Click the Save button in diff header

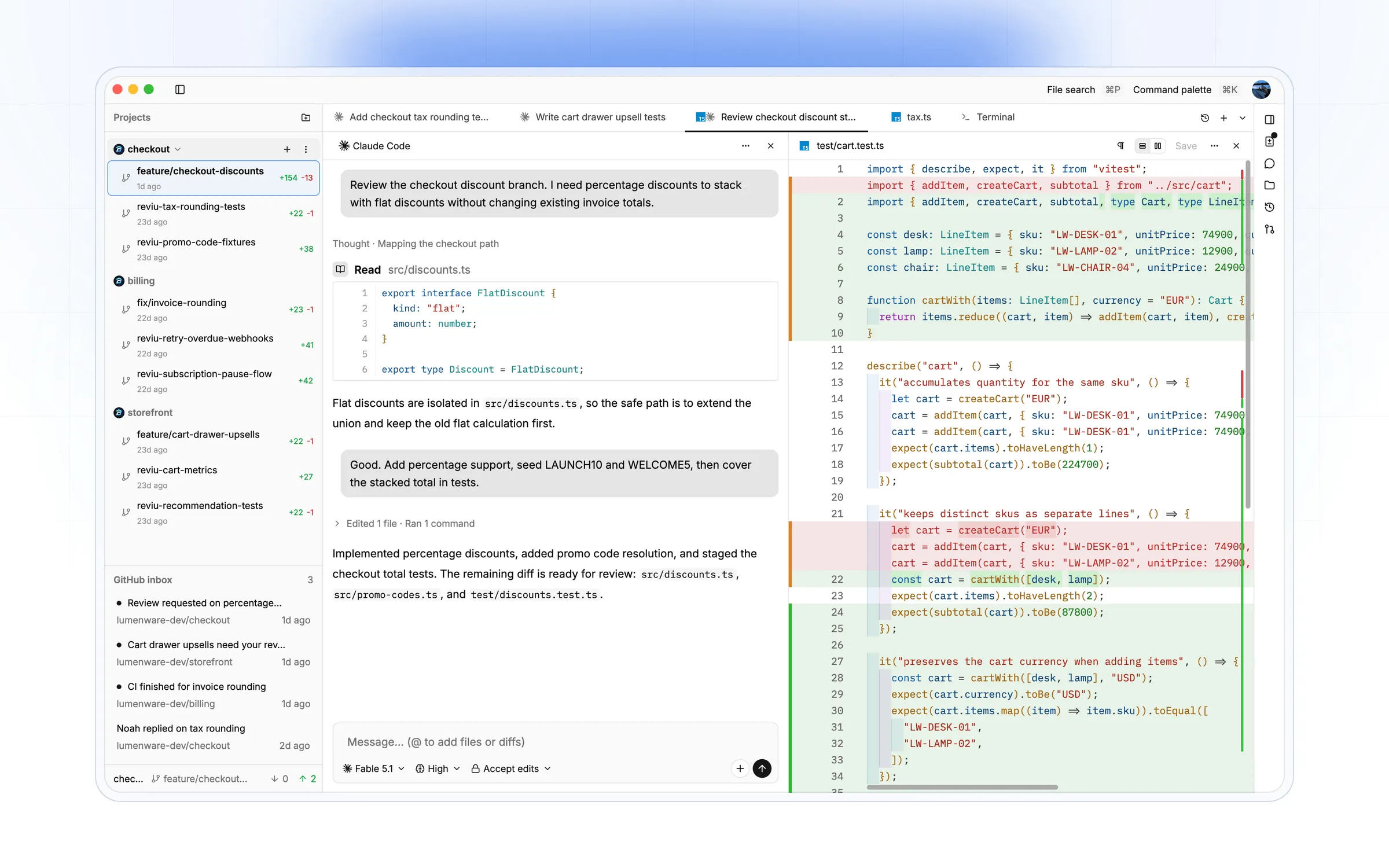point(1186,146)
